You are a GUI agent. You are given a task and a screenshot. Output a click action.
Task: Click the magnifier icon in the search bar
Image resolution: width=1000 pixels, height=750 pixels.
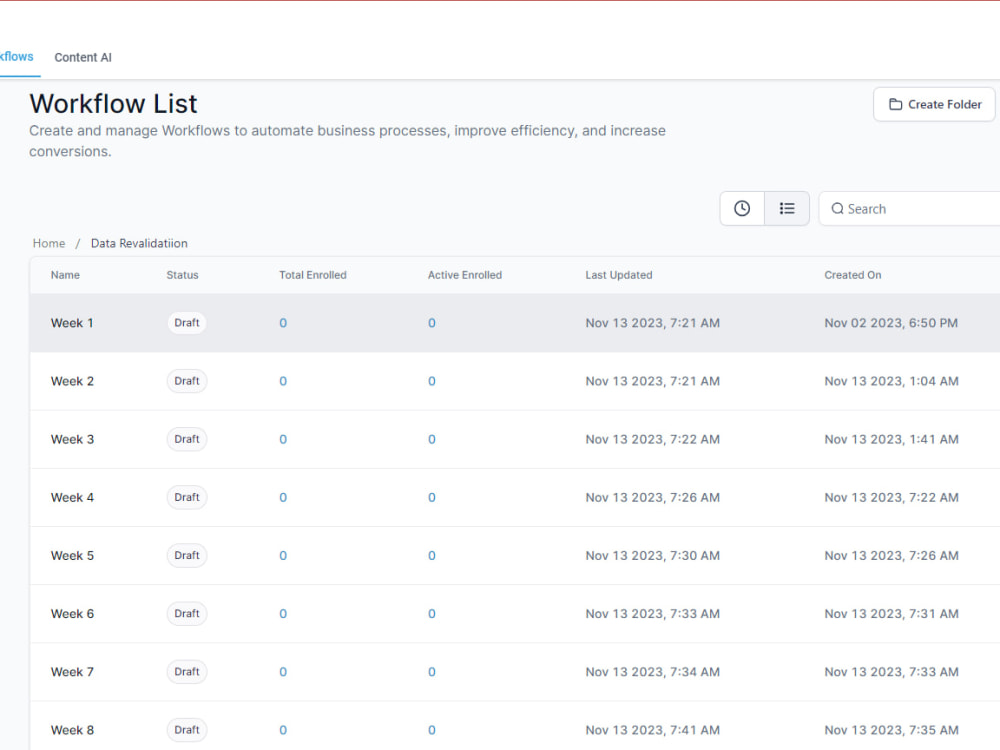[x=838, y=208]
